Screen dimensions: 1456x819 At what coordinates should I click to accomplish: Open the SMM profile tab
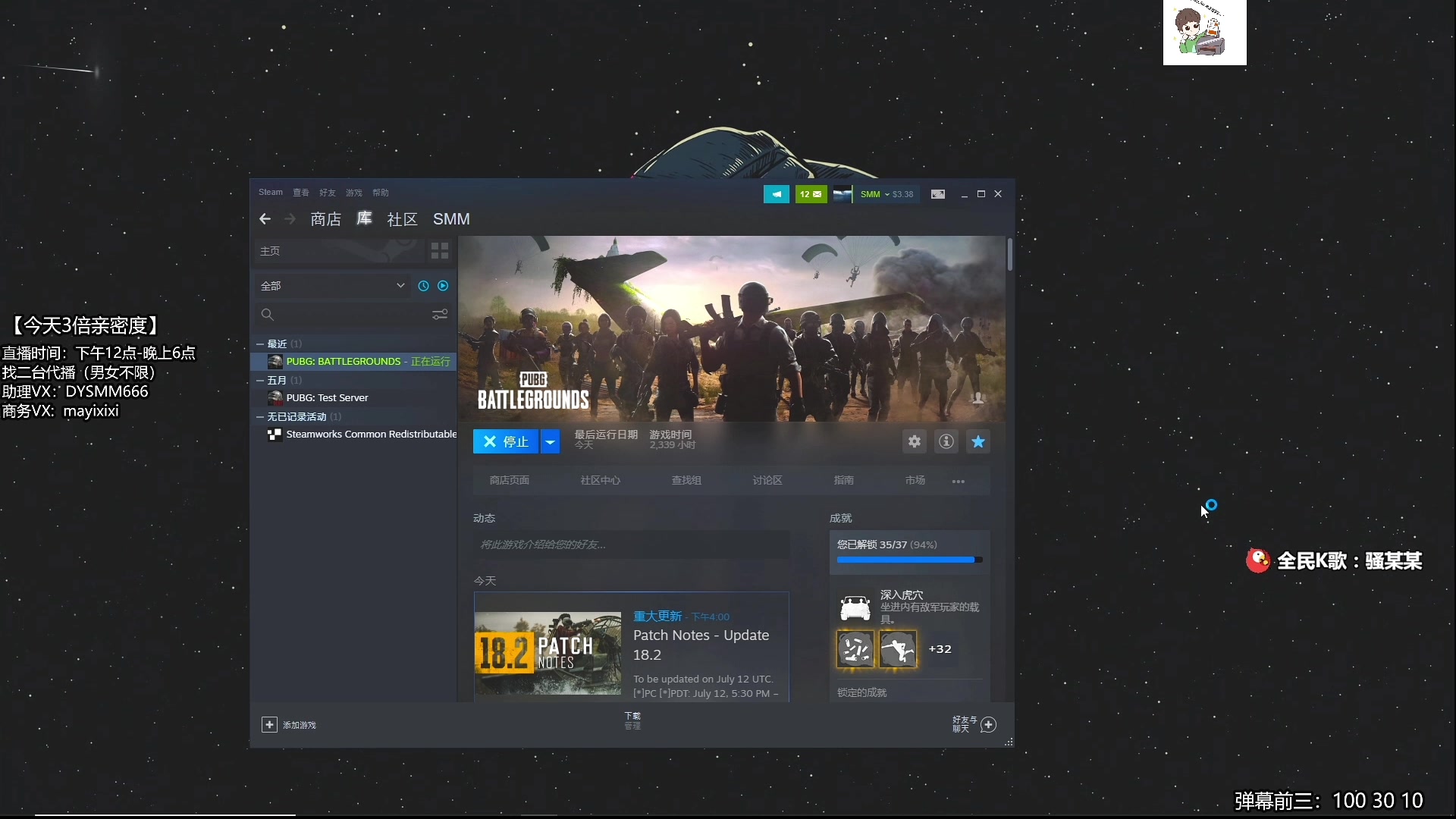tap(451, 219)
